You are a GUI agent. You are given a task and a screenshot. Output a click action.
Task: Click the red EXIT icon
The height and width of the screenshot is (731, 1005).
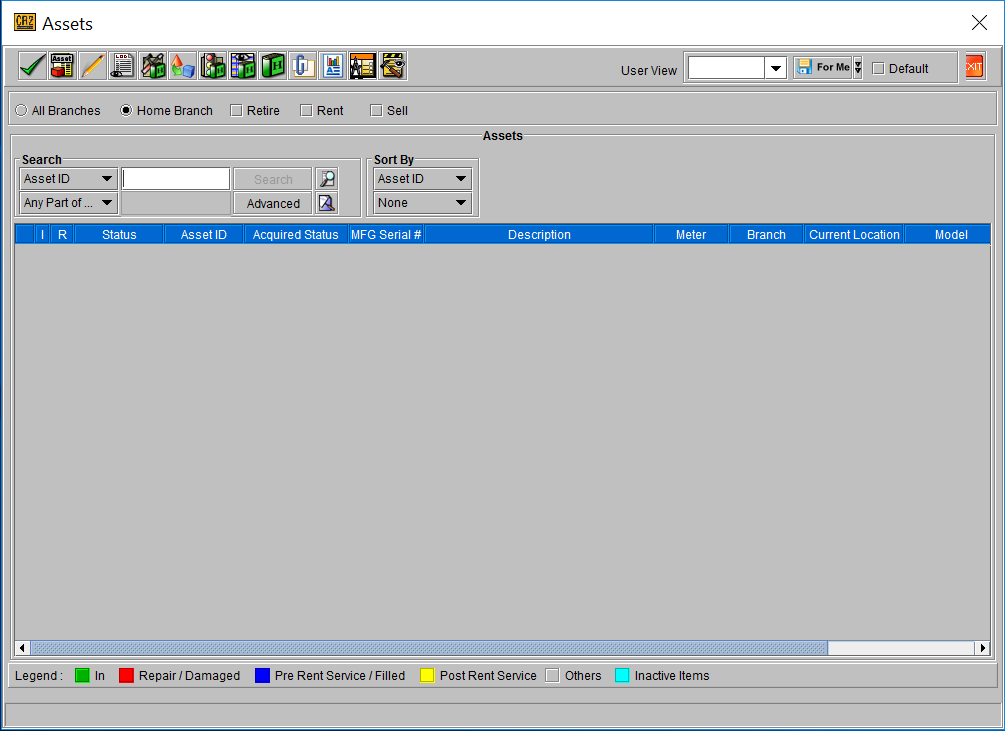click(x=974, y=67)
